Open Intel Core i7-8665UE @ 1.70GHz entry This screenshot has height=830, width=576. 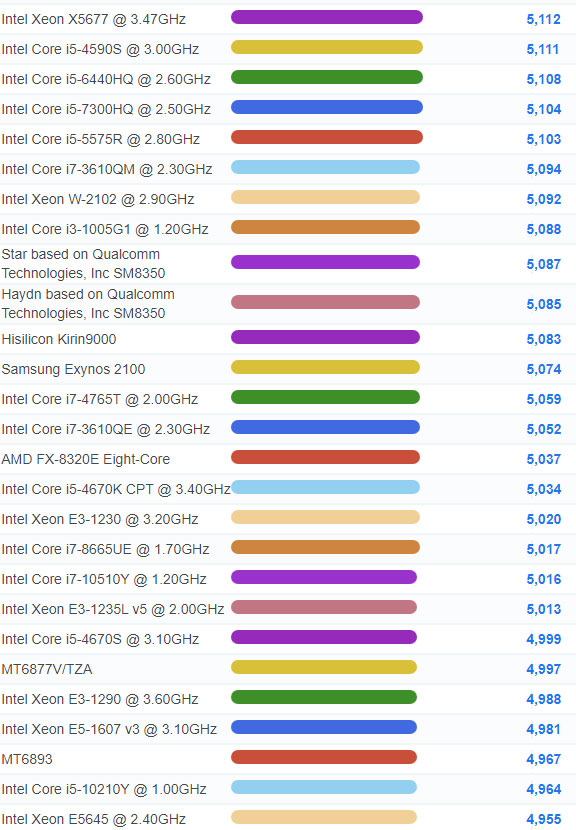[105, 549]
